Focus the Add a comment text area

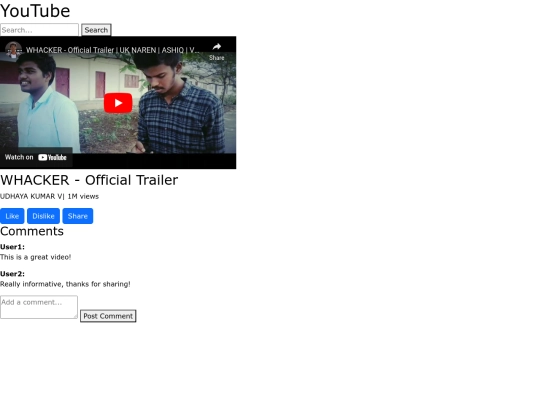point(39,307)
